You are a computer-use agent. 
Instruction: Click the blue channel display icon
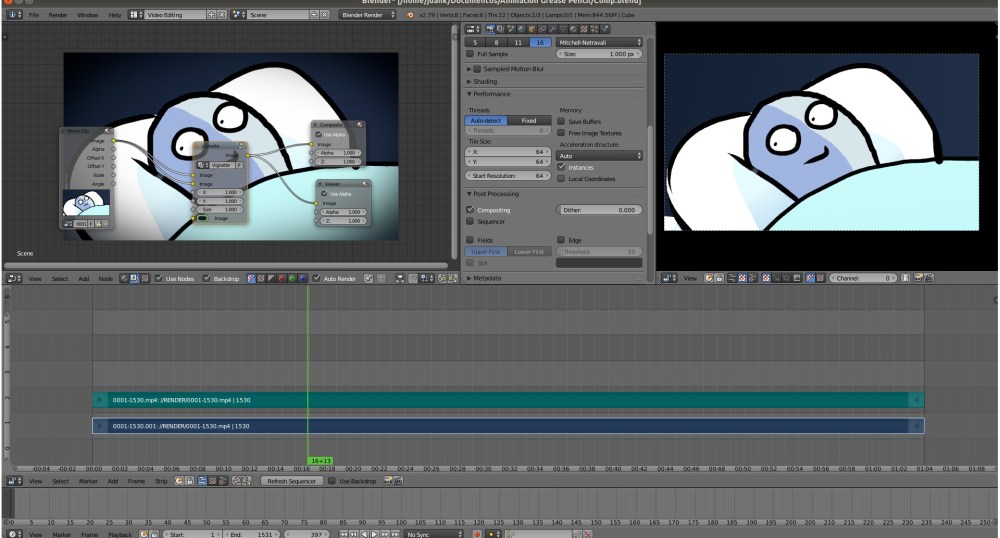coord(302,278)
